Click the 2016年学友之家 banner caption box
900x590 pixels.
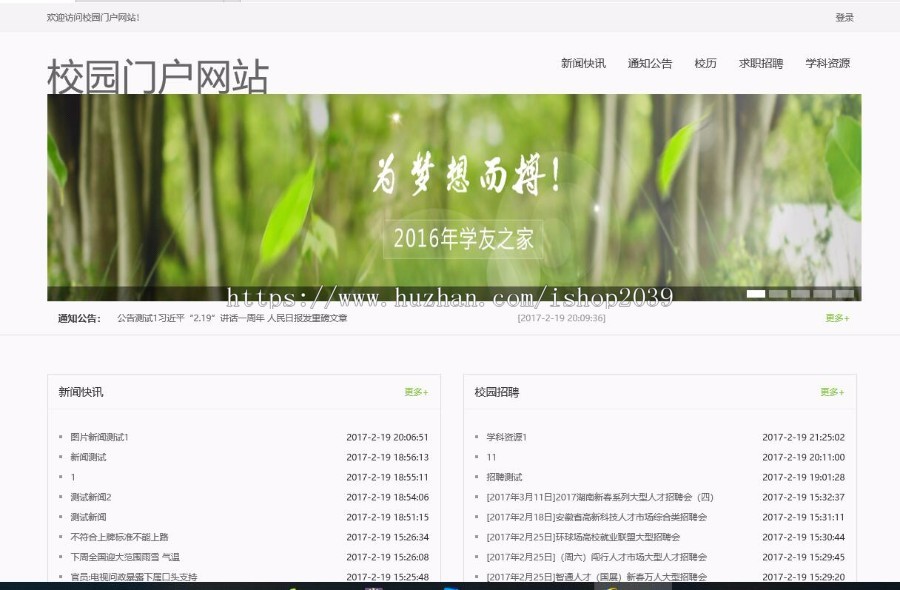pos(463,239)
